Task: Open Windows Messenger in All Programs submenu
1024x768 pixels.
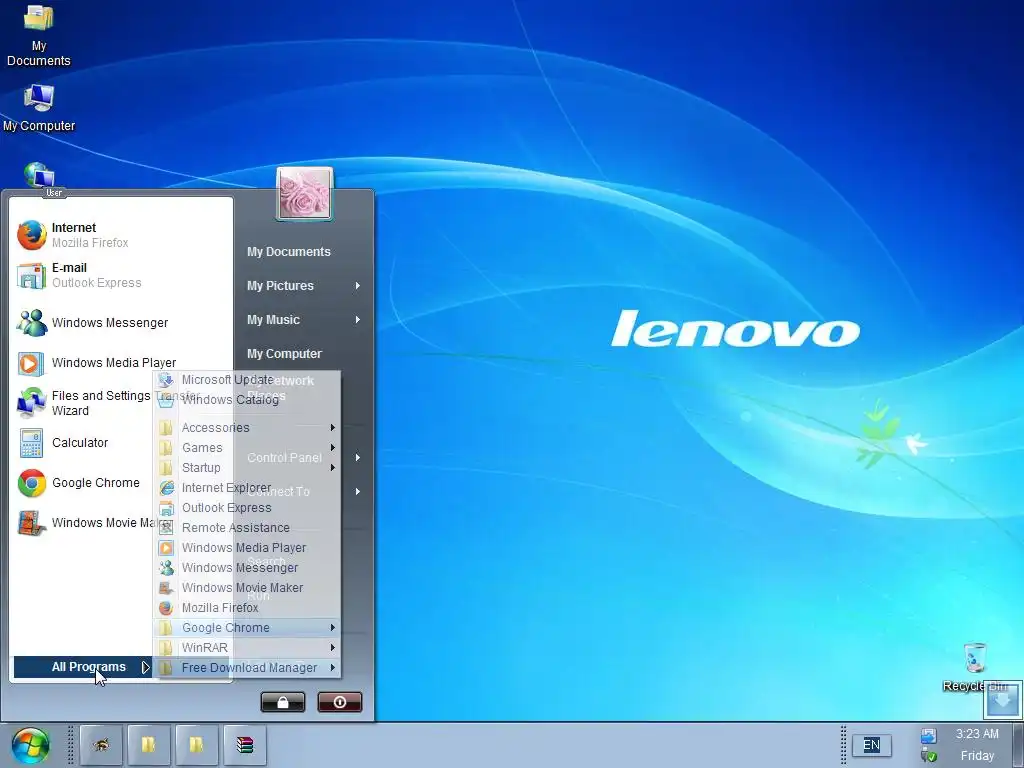Action: tap(247, 568)
